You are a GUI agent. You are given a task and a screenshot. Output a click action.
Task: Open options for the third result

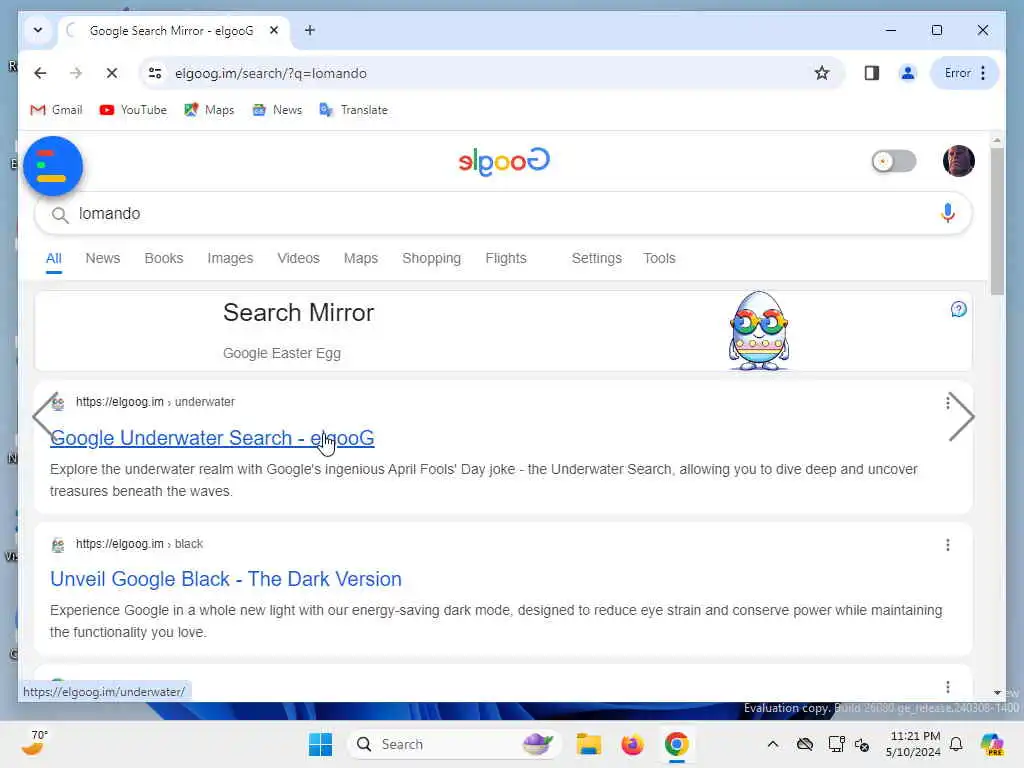pos(948,686)
